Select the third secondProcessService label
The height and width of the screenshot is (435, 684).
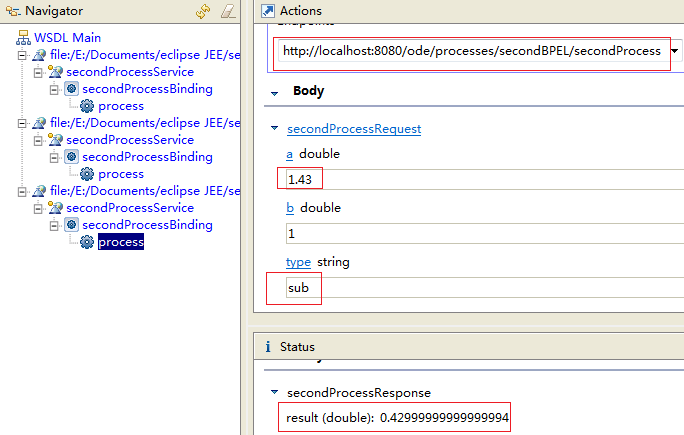pyautogui.click(x=130, y=208)
